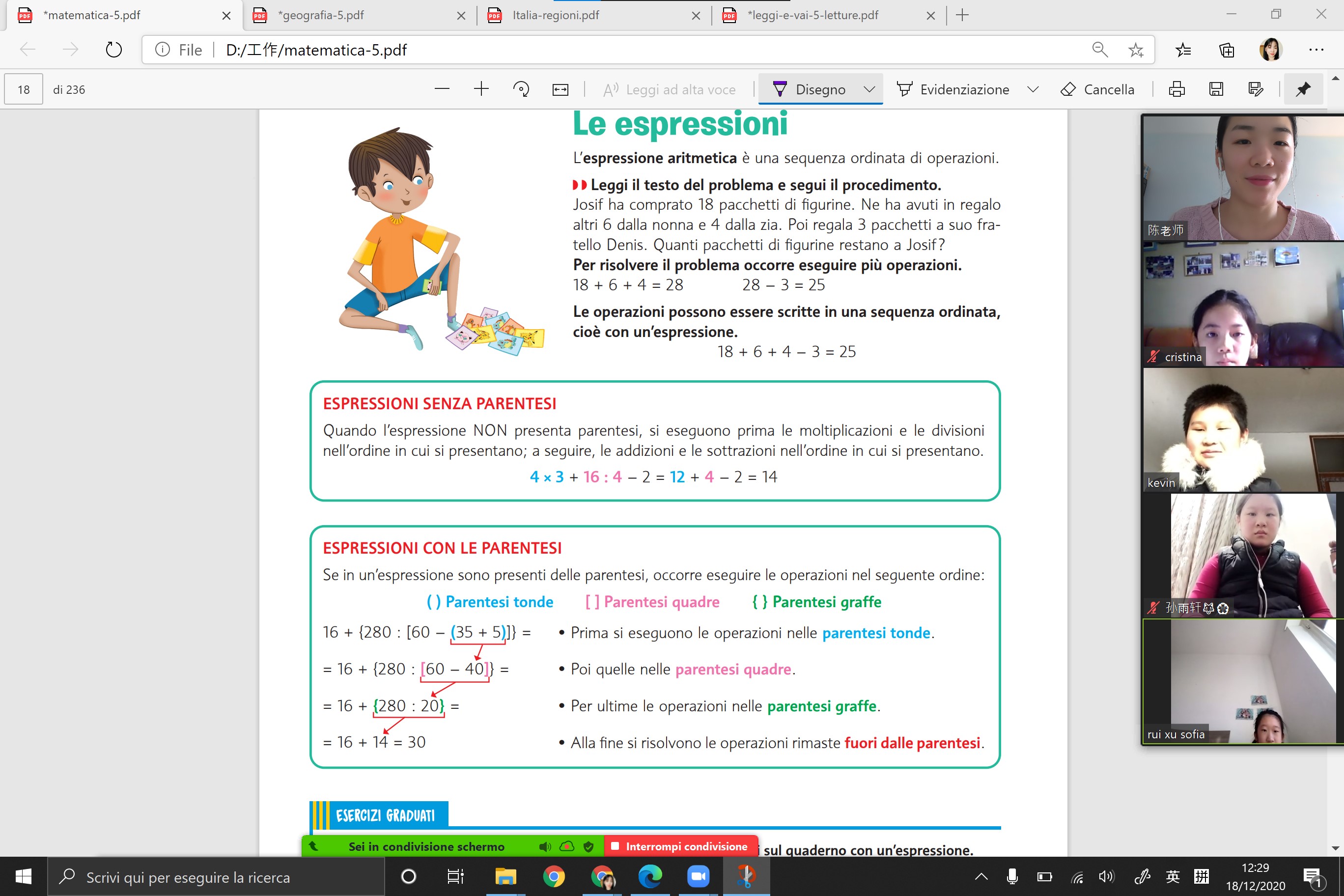Expand Evidenziazione color options dropdown
The height and width of the screenshot is (896, 1344).
[1033, 89]
